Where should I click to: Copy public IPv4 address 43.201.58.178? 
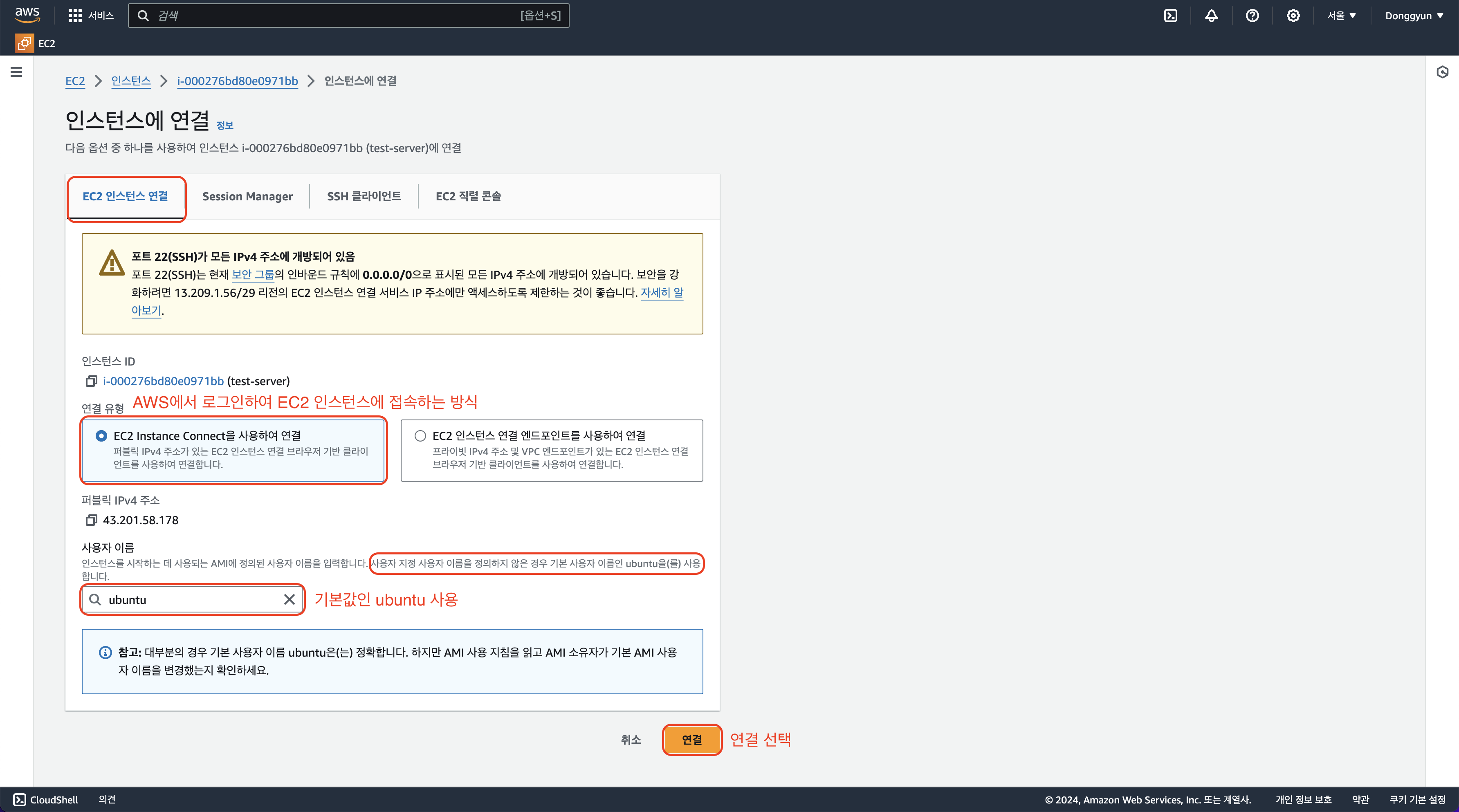tap(91, 520)
